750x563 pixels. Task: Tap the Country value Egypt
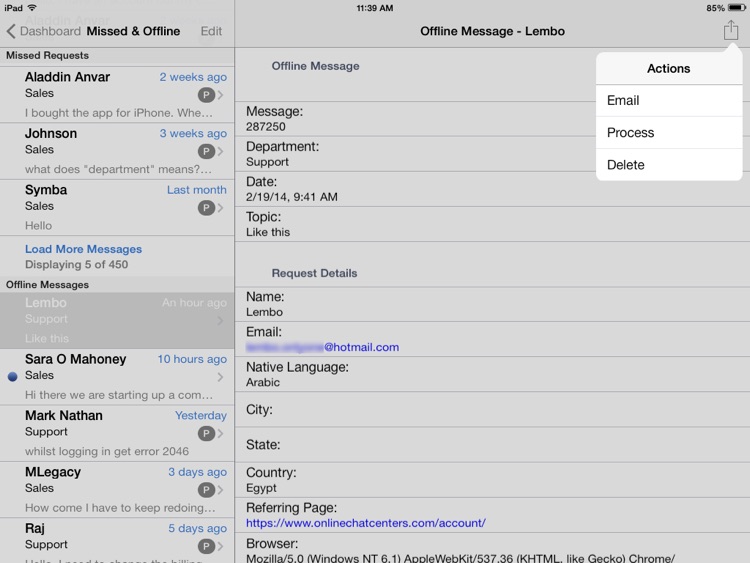(261, 488)
